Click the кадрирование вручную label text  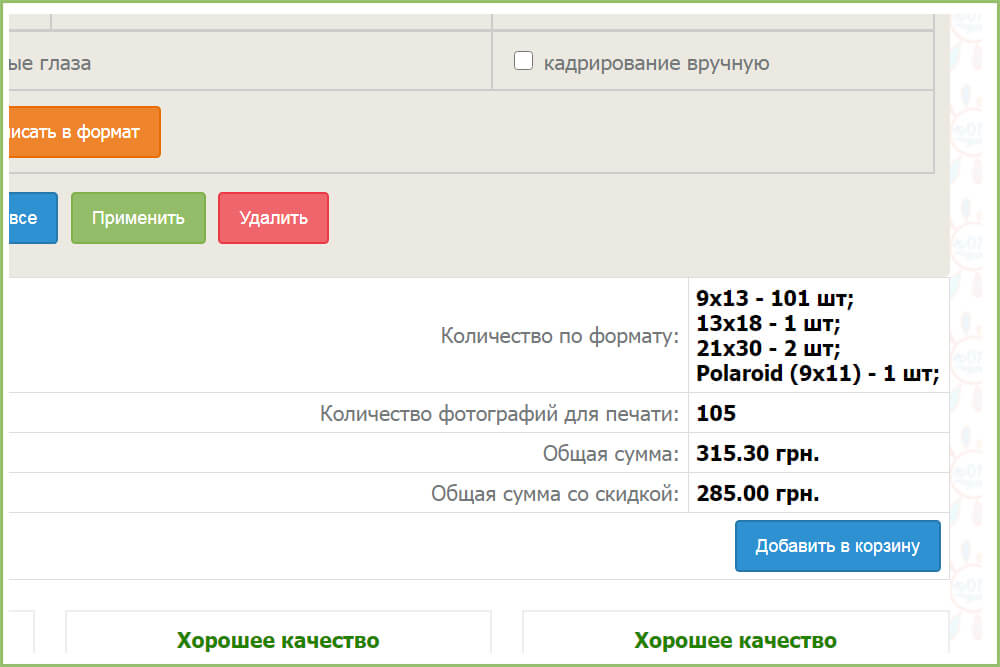[x=656, y=63]
